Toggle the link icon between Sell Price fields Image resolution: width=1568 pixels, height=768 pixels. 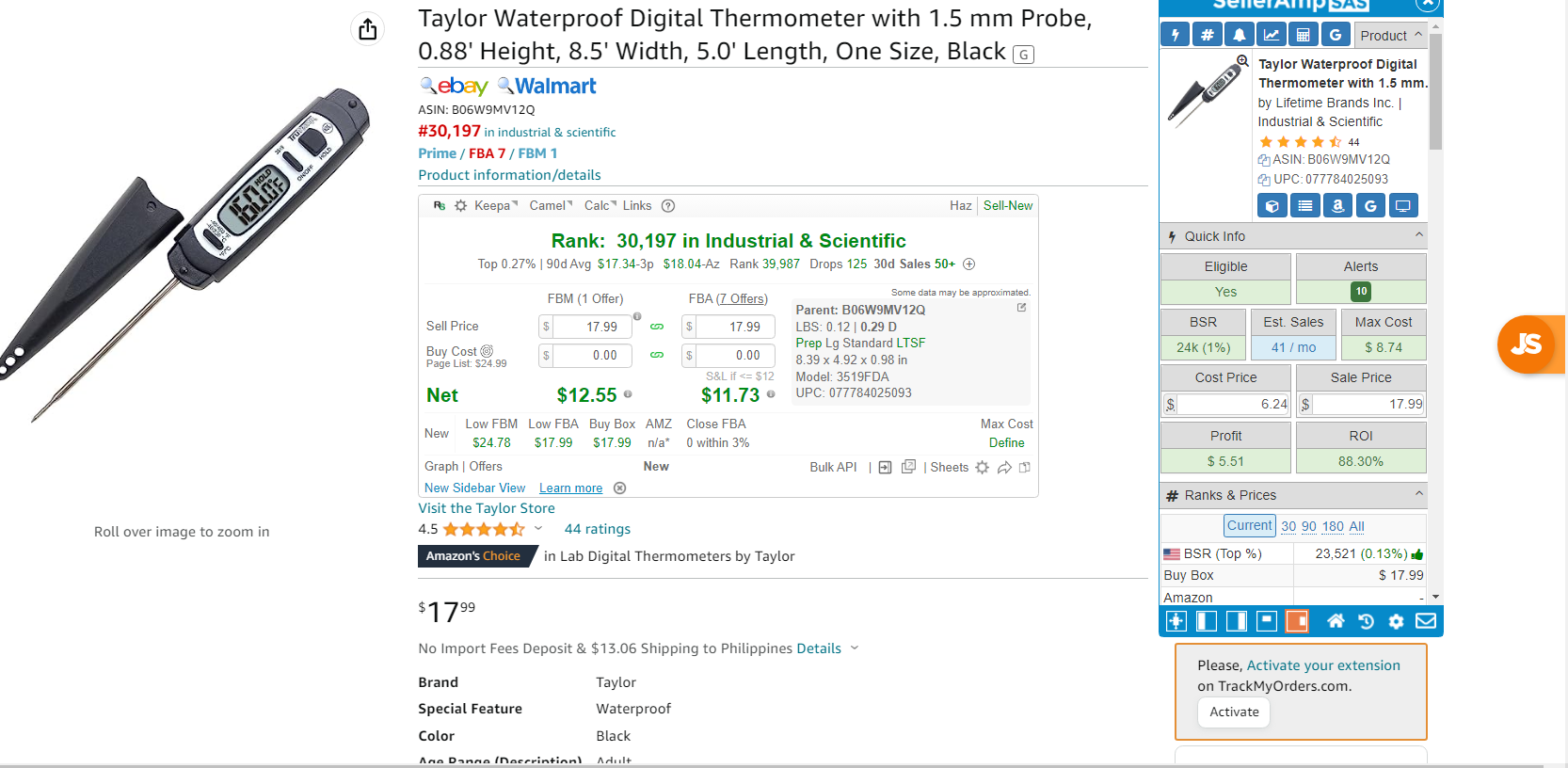coord(657,327)
